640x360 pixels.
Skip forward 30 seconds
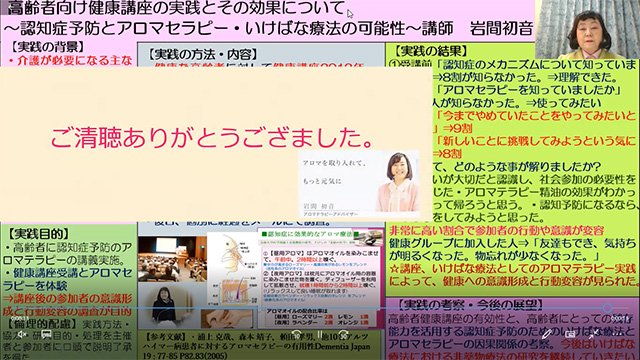(343, 335)
